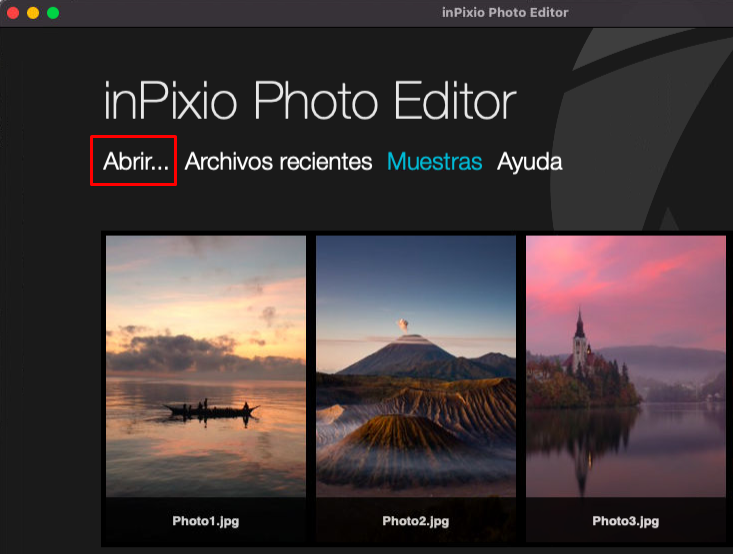
Task: Select the Muestras tab
Action: [434, 162]
